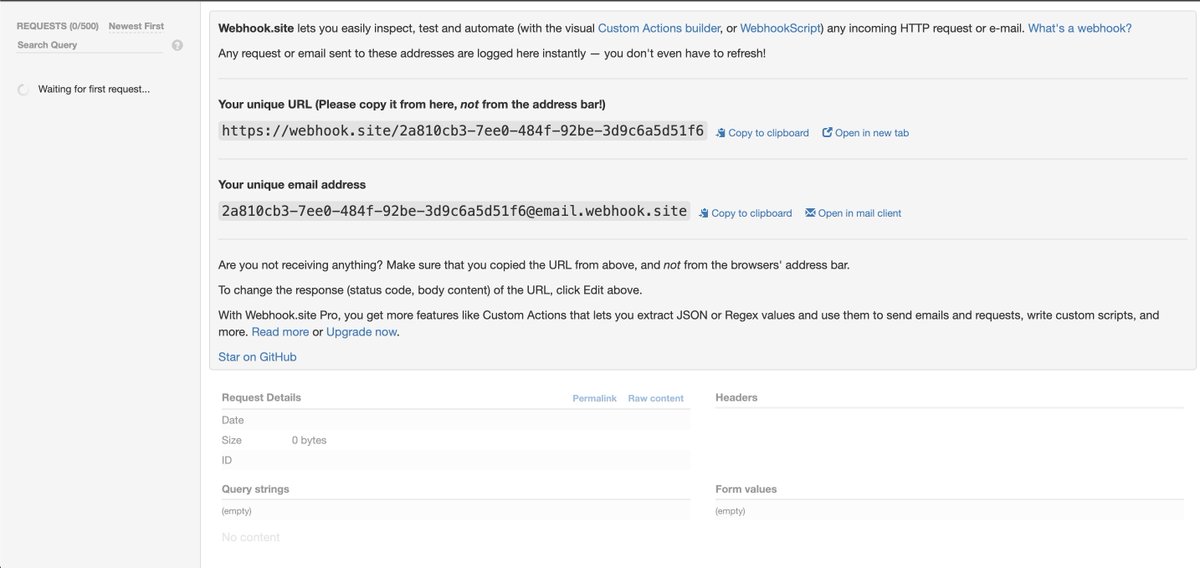Click the copy icon beside the email address
The width and height of the screenshot is (1200, 568).
pyautogui.click(x=703, y=213)
